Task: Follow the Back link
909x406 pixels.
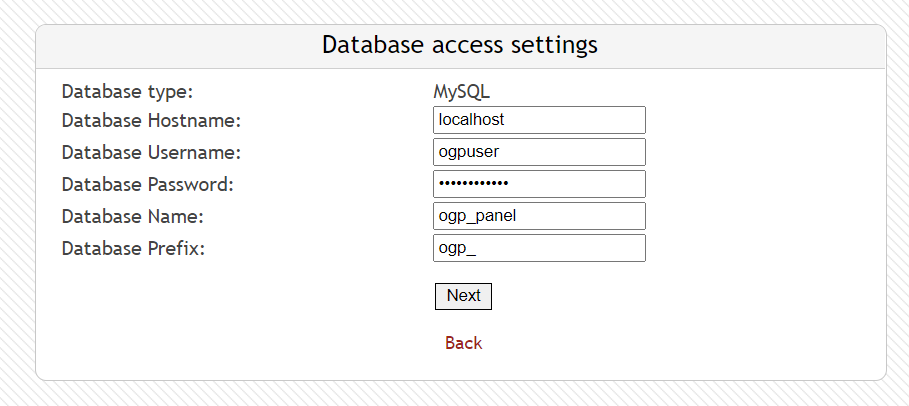Action: pyautogui.click(x=463, y=343)
